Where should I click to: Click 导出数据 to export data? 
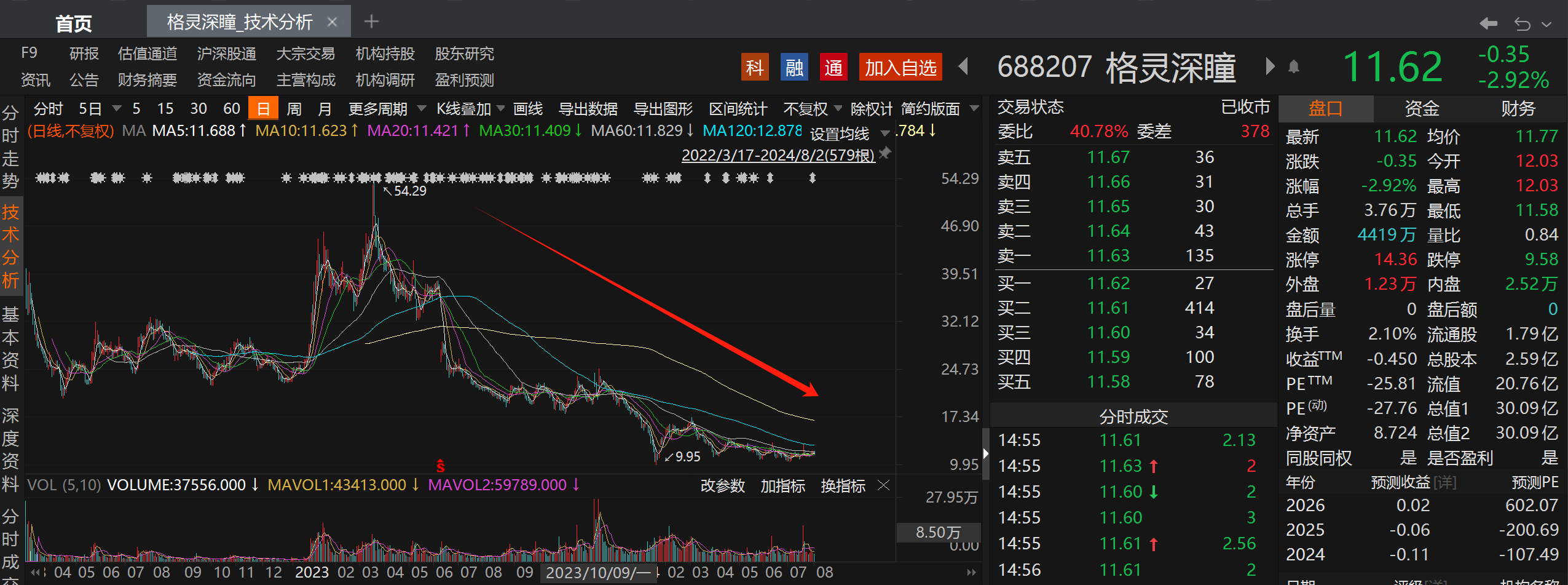point(588,109)
